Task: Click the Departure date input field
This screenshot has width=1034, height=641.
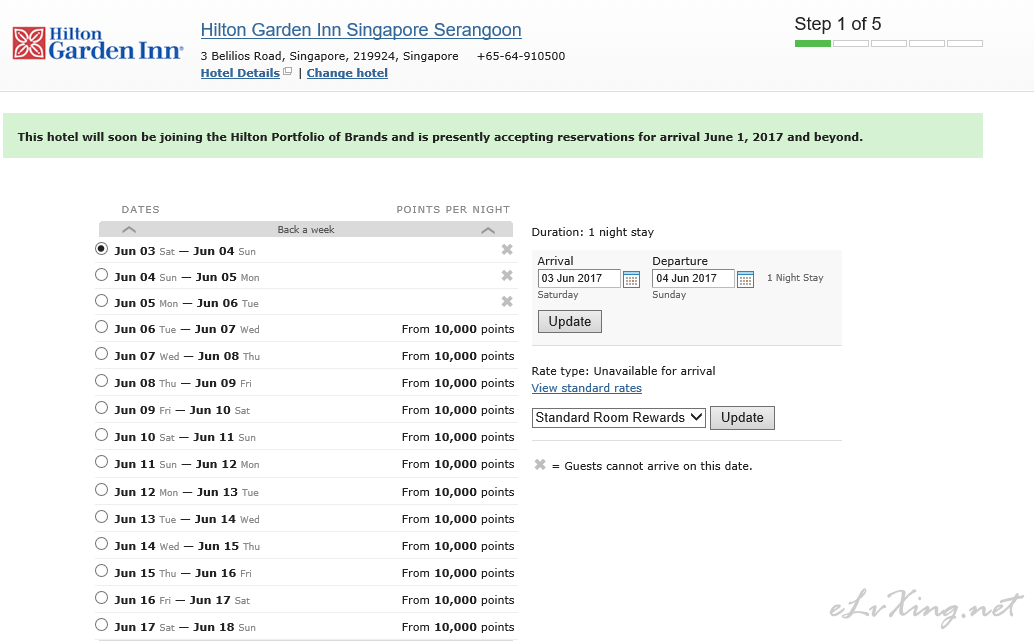Action: [x=693, y=278]
